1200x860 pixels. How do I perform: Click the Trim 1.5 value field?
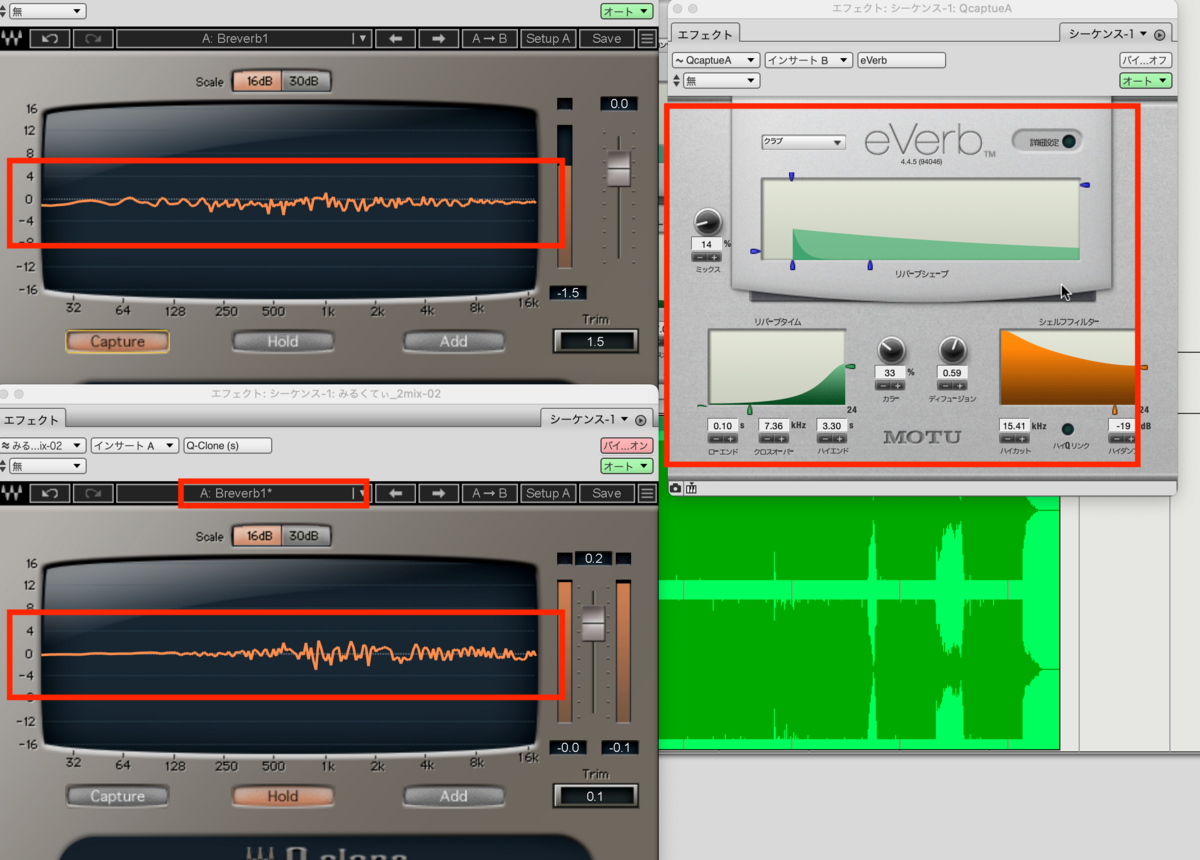pos(595,342)
